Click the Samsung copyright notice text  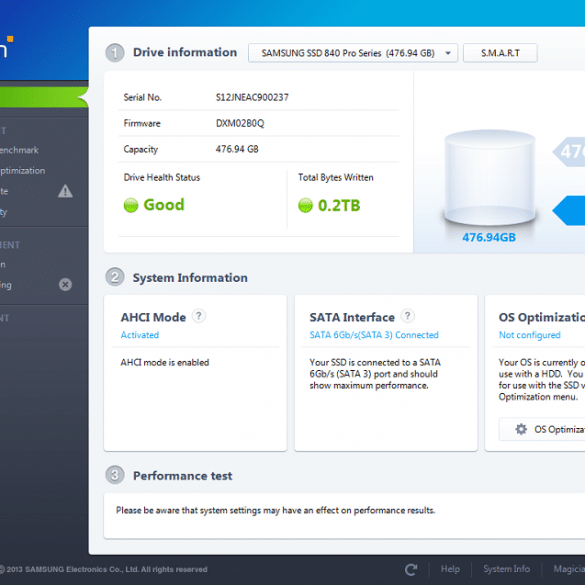[103, 569]
